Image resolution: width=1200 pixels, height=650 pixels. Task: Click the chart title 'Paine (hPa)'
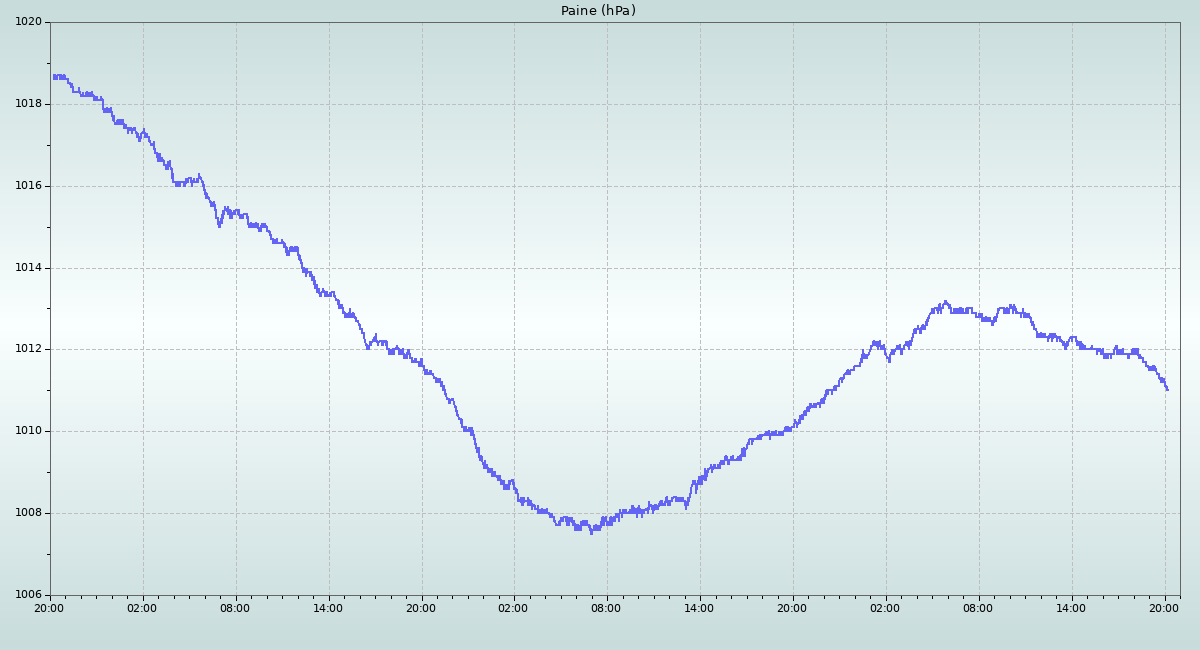[598, 11]
